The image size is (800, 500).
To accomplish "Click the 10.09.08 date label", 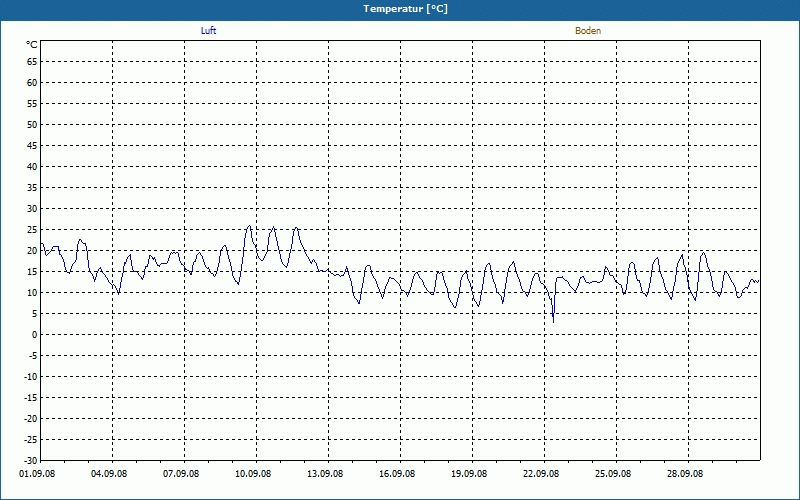I will (253, 473).
